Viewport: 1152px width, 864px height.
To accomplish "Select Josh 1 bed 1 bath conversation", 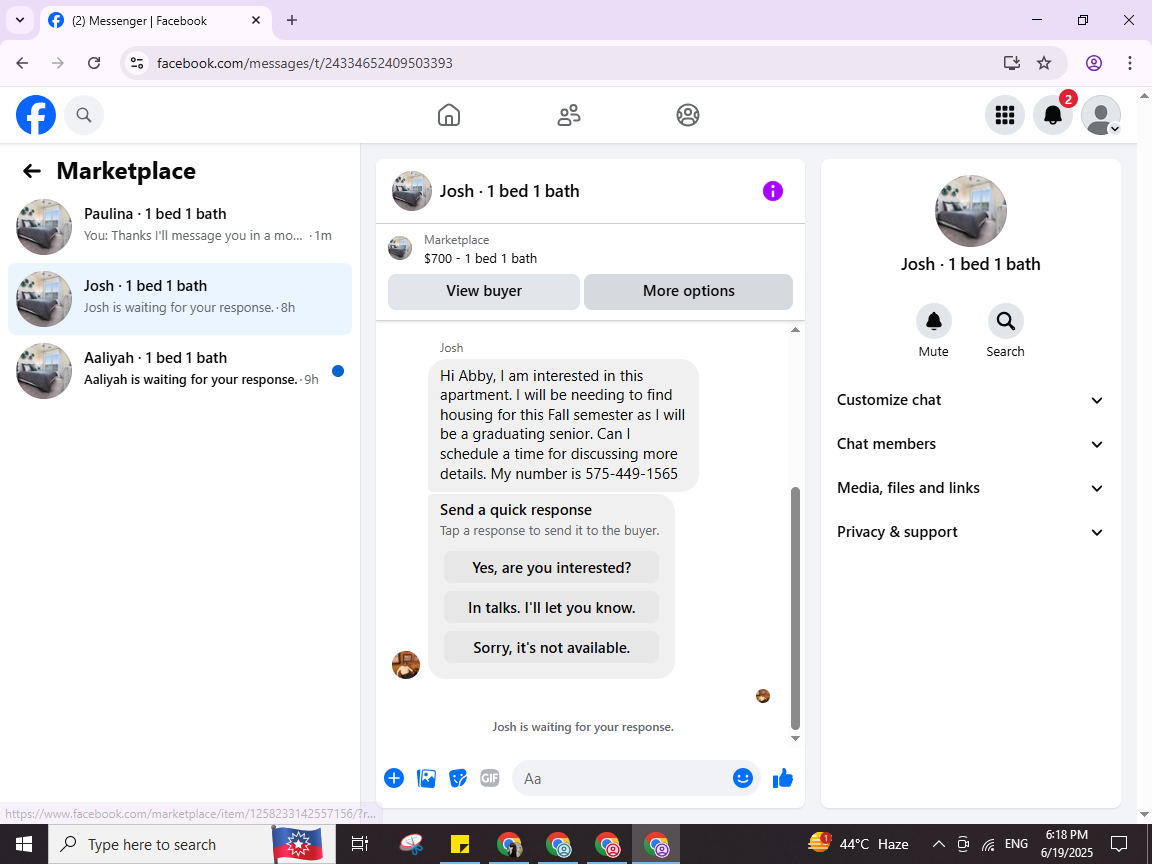I will (180, 299).
